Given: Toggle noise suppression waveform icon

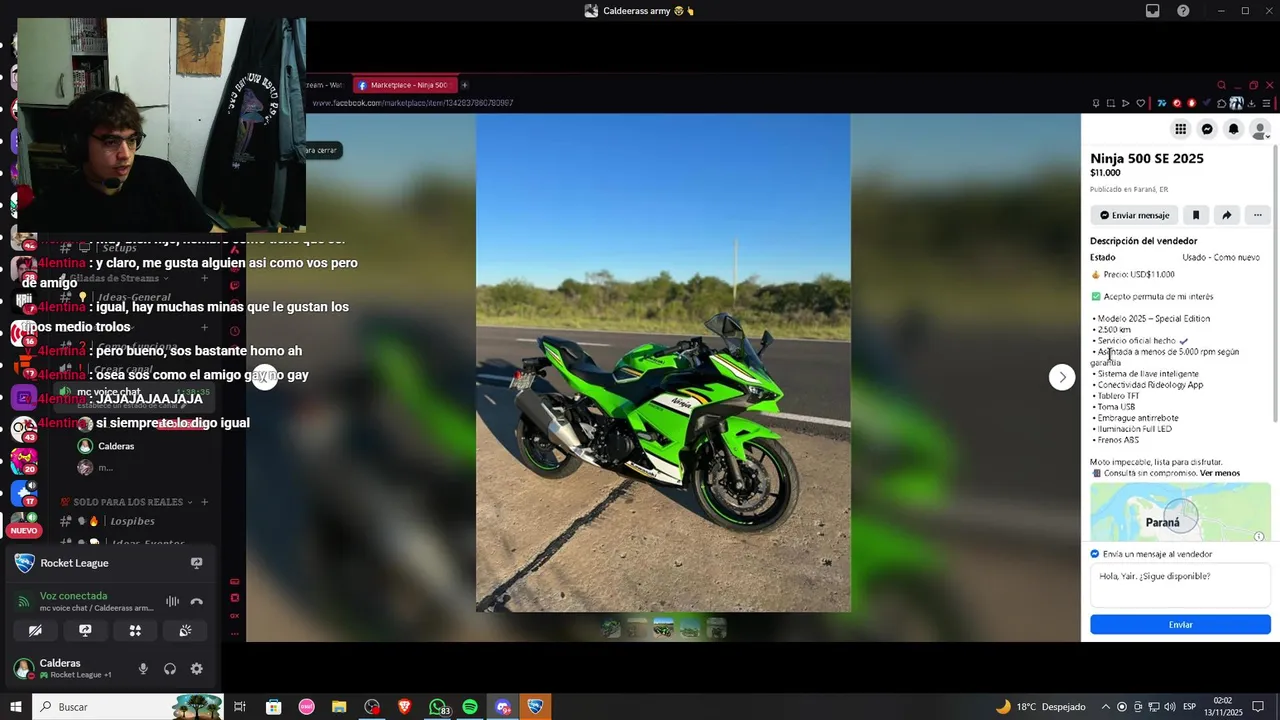Looking at the screenshot, I should point(172,601).
